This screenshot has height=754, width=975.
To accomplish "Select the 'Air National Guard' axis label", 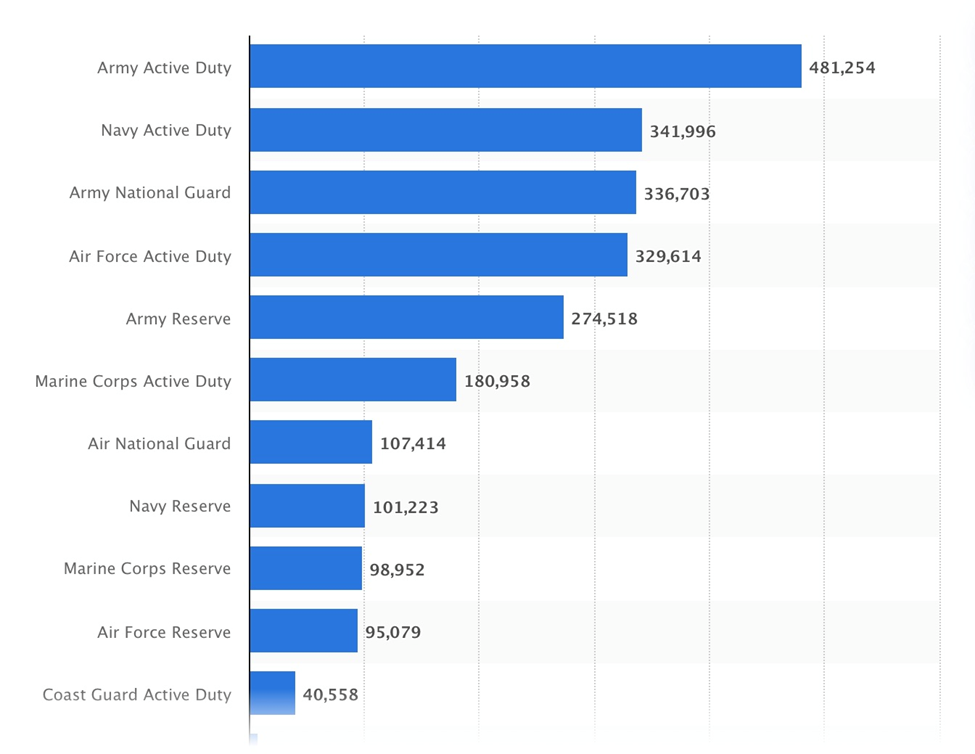I will click(159, 444).
